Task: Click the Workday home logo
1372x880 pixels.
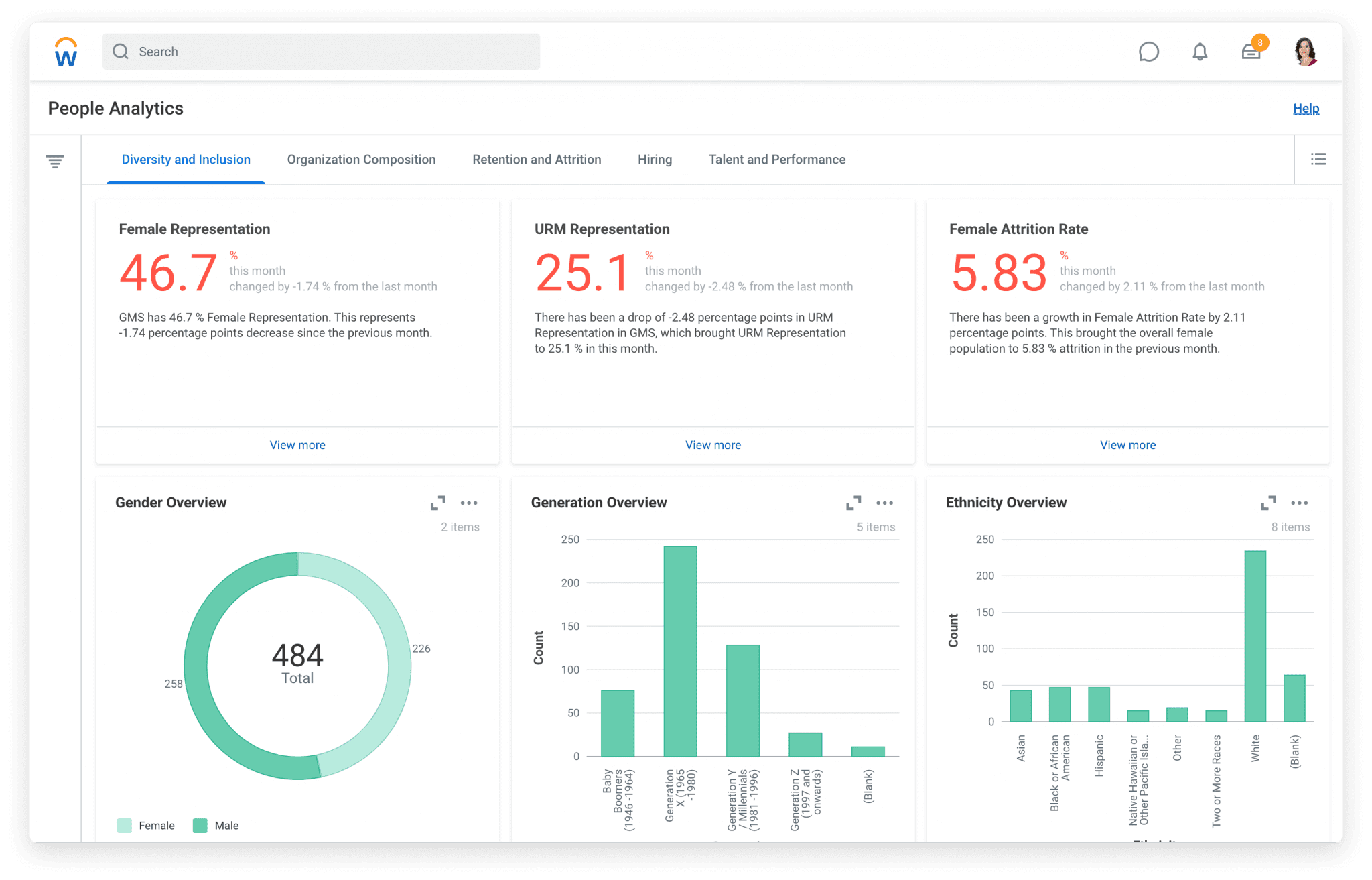Action: pos(65,52)
